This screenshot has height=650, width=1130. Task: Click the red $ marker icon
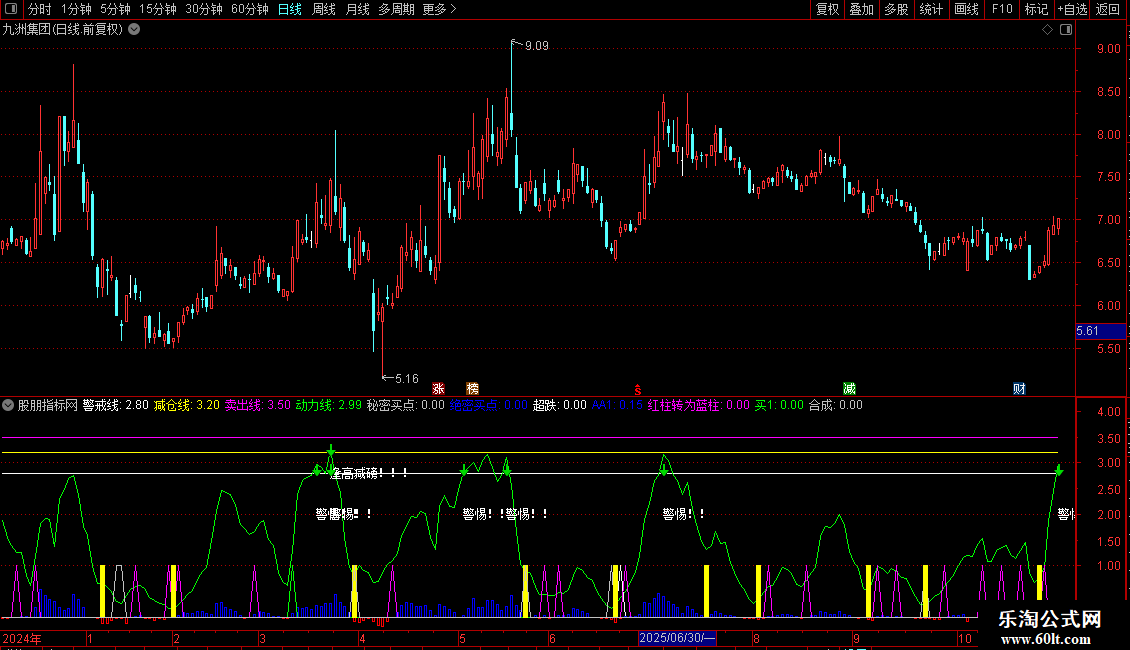(637, 389)
